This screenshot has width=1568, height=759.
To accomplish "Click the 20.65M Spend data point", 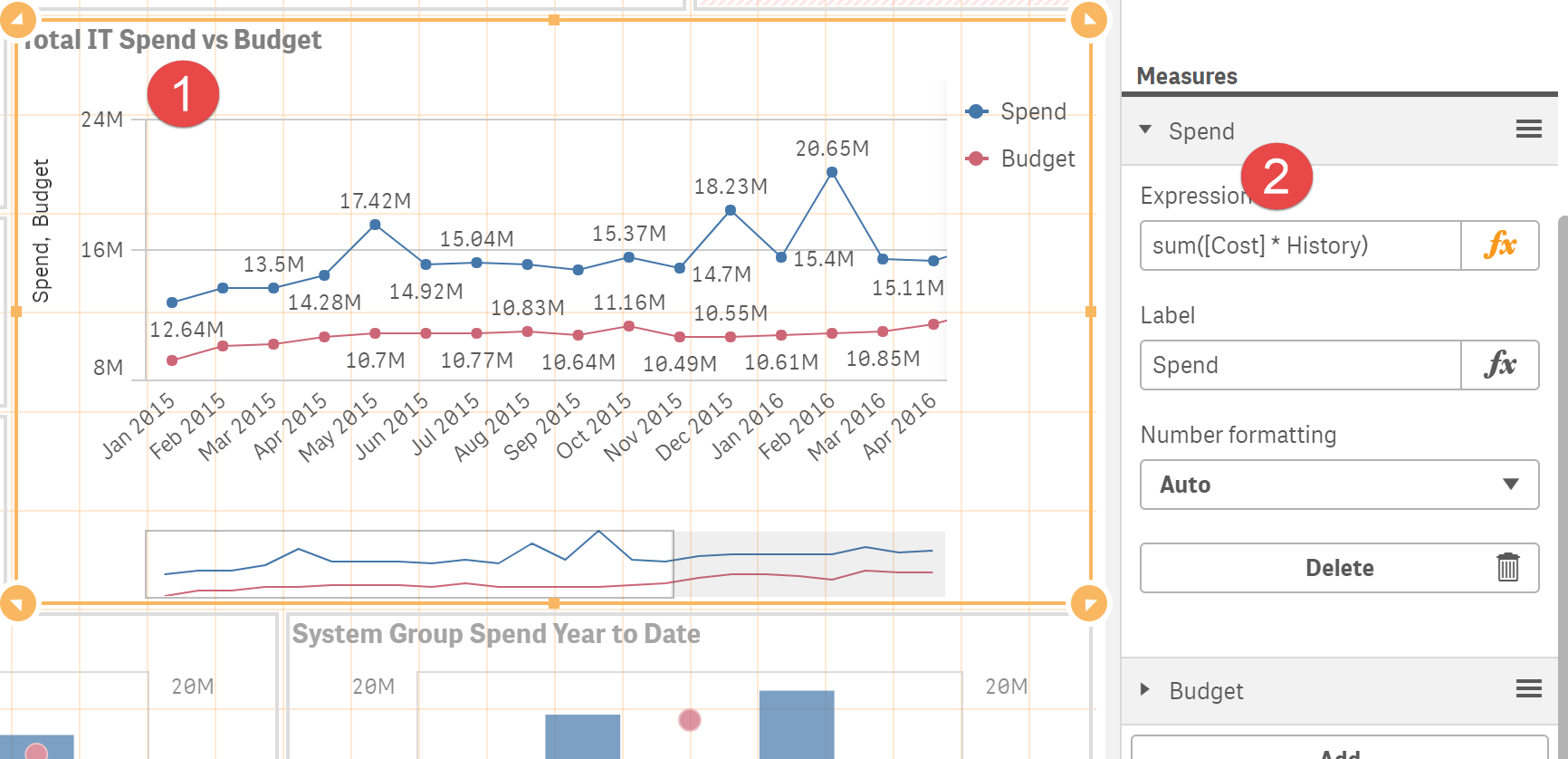I will pos(832,172).
